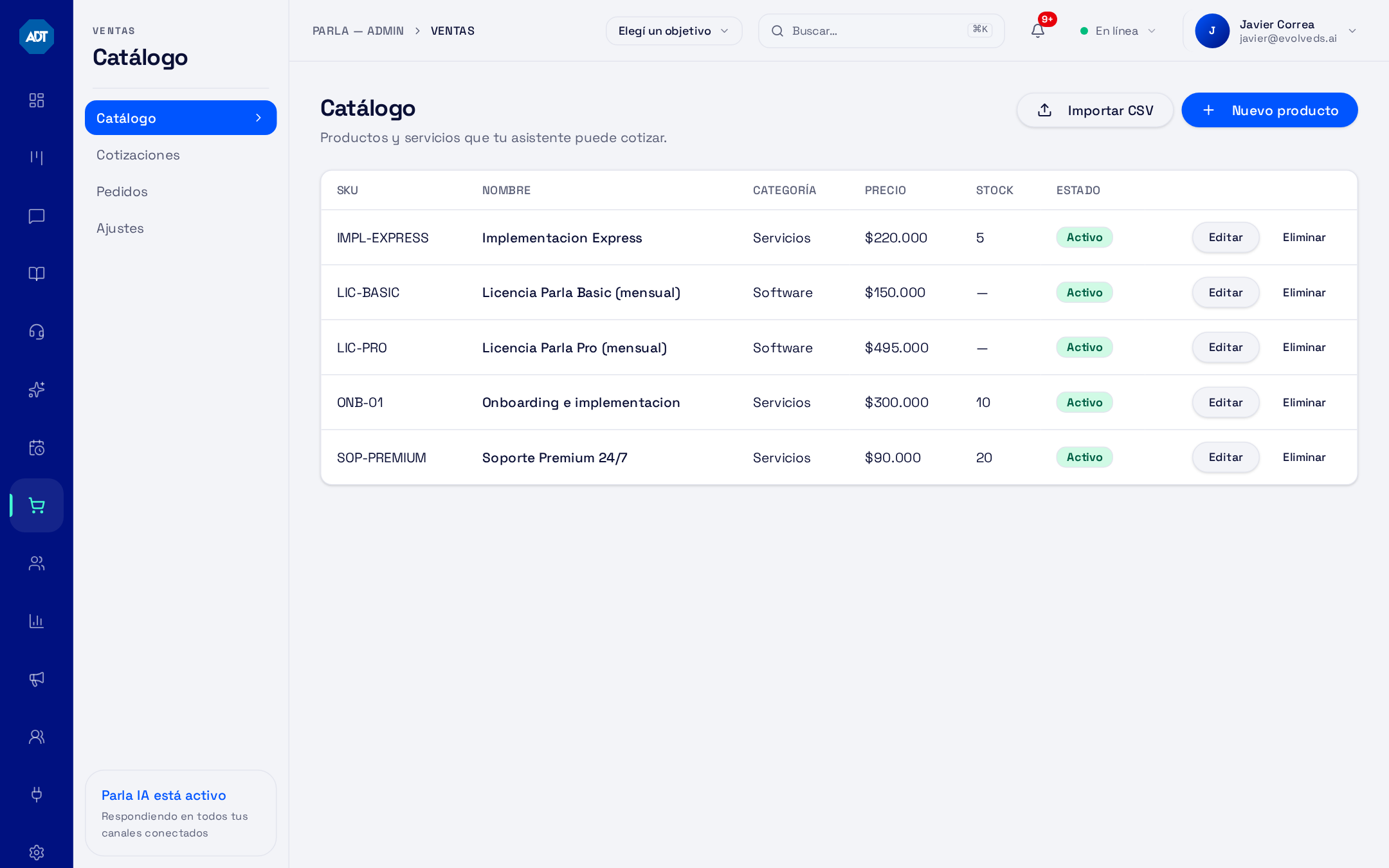
Task: Go to Cotizaciones section
Action: [138, 155]
